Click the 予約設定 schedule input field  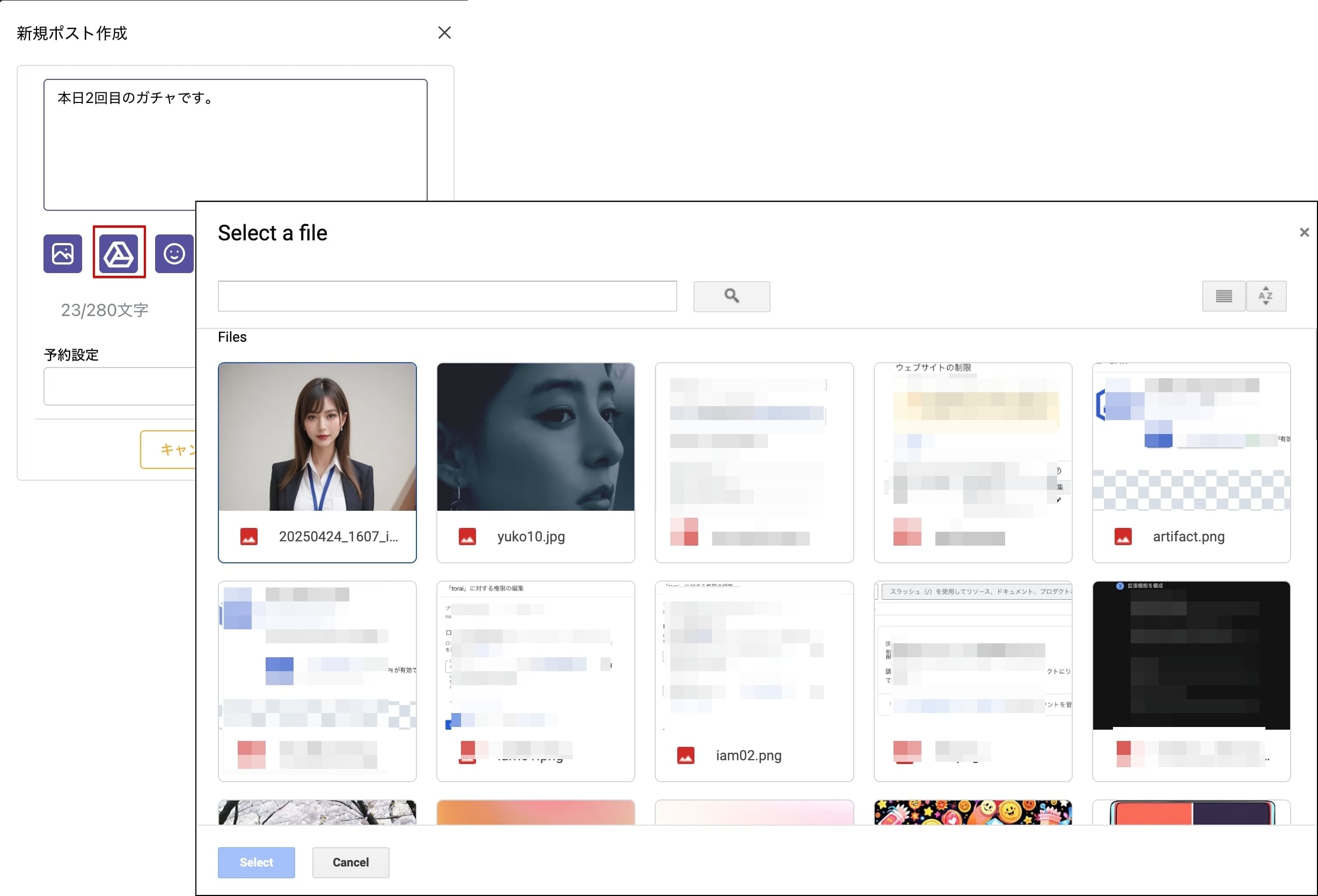(x=120, y=386)
